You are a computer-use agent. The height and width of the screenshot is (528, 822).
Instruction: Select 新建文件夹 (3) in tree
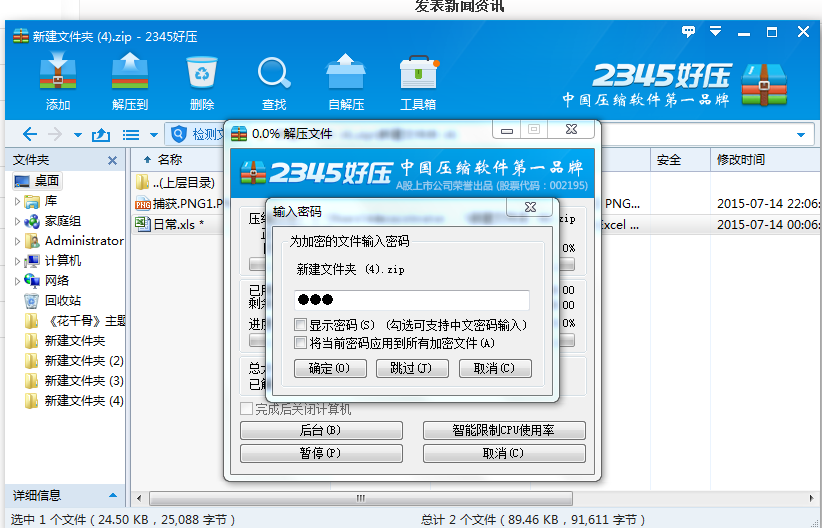click(x=74, y=381)
